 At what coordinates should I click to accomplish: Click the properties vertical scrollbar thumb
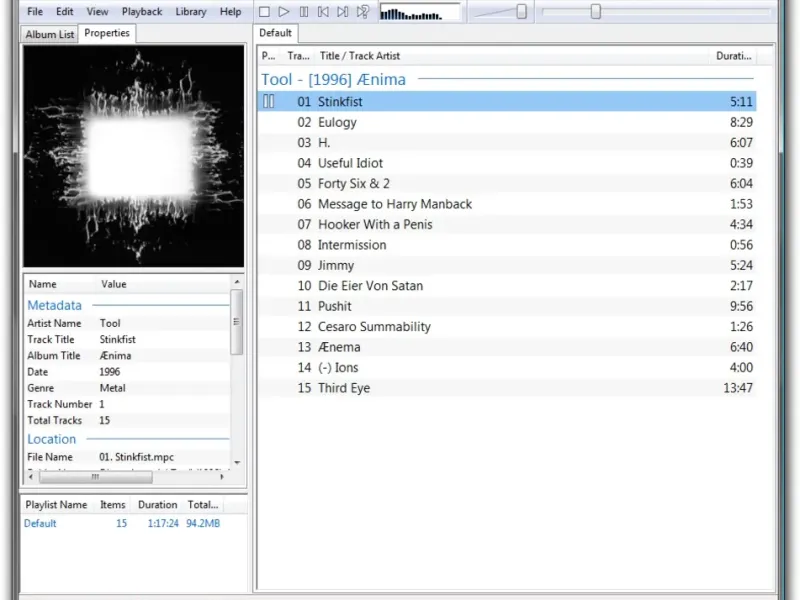236,322
